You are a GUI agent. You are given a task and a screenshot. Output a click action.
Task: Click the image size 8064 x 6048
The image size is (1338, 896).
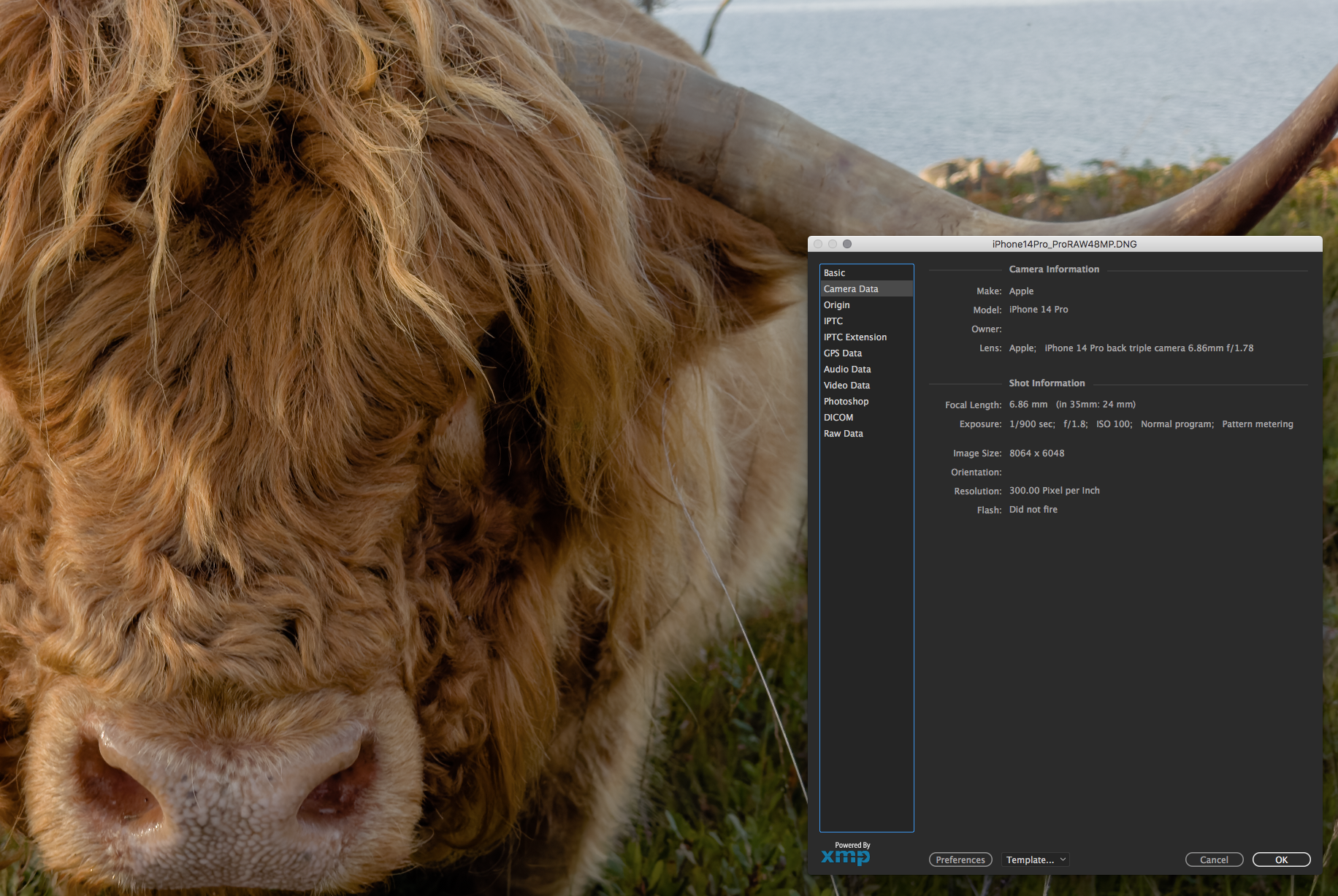click(x=1037, y=453)
